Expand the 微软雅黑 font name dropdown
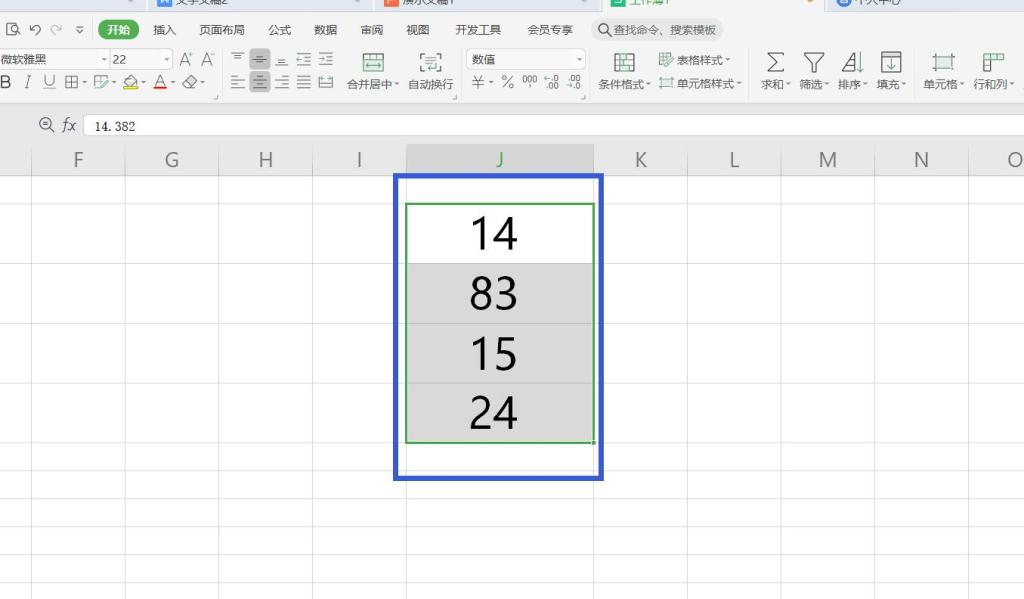This screenshot has width=1024, height=599. tap(104, 59)
